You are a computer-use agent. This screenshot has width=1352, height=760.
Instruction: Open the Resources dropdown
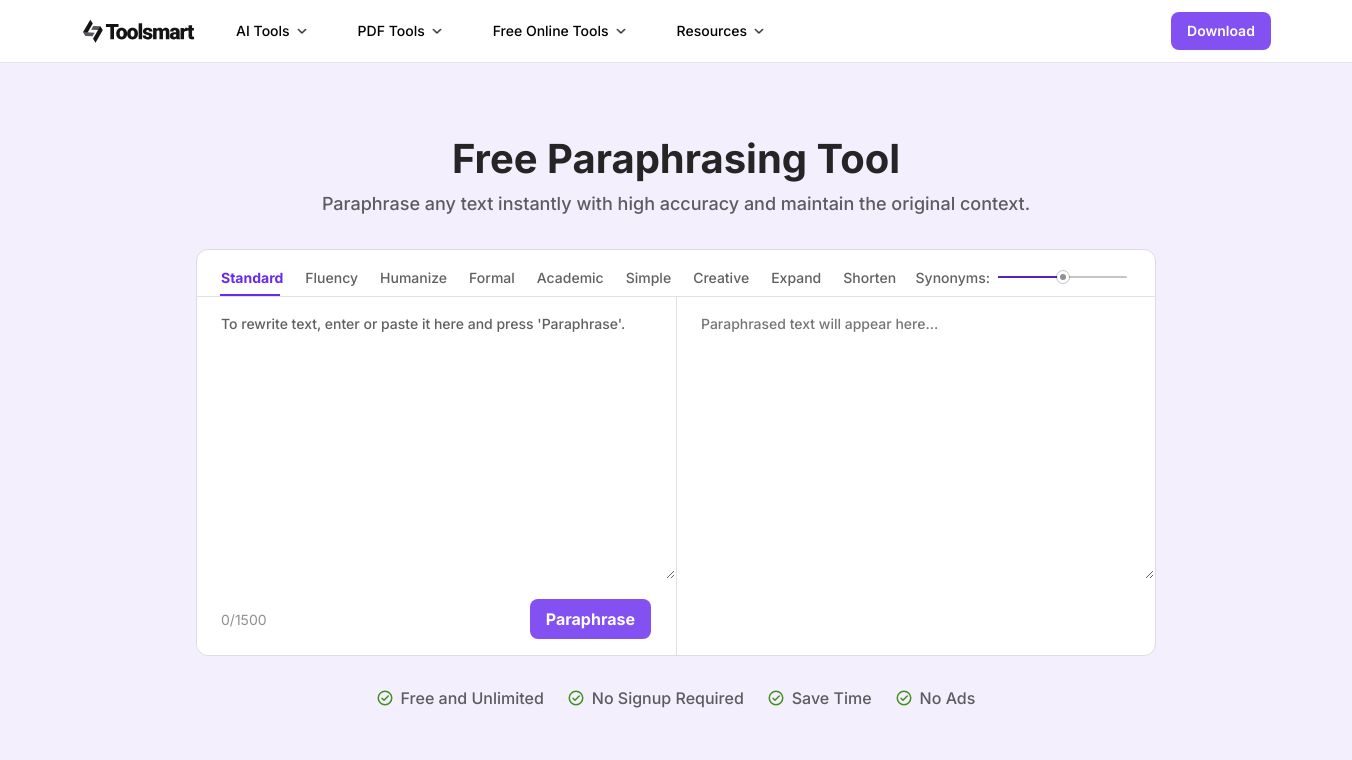tap(720, 31)
